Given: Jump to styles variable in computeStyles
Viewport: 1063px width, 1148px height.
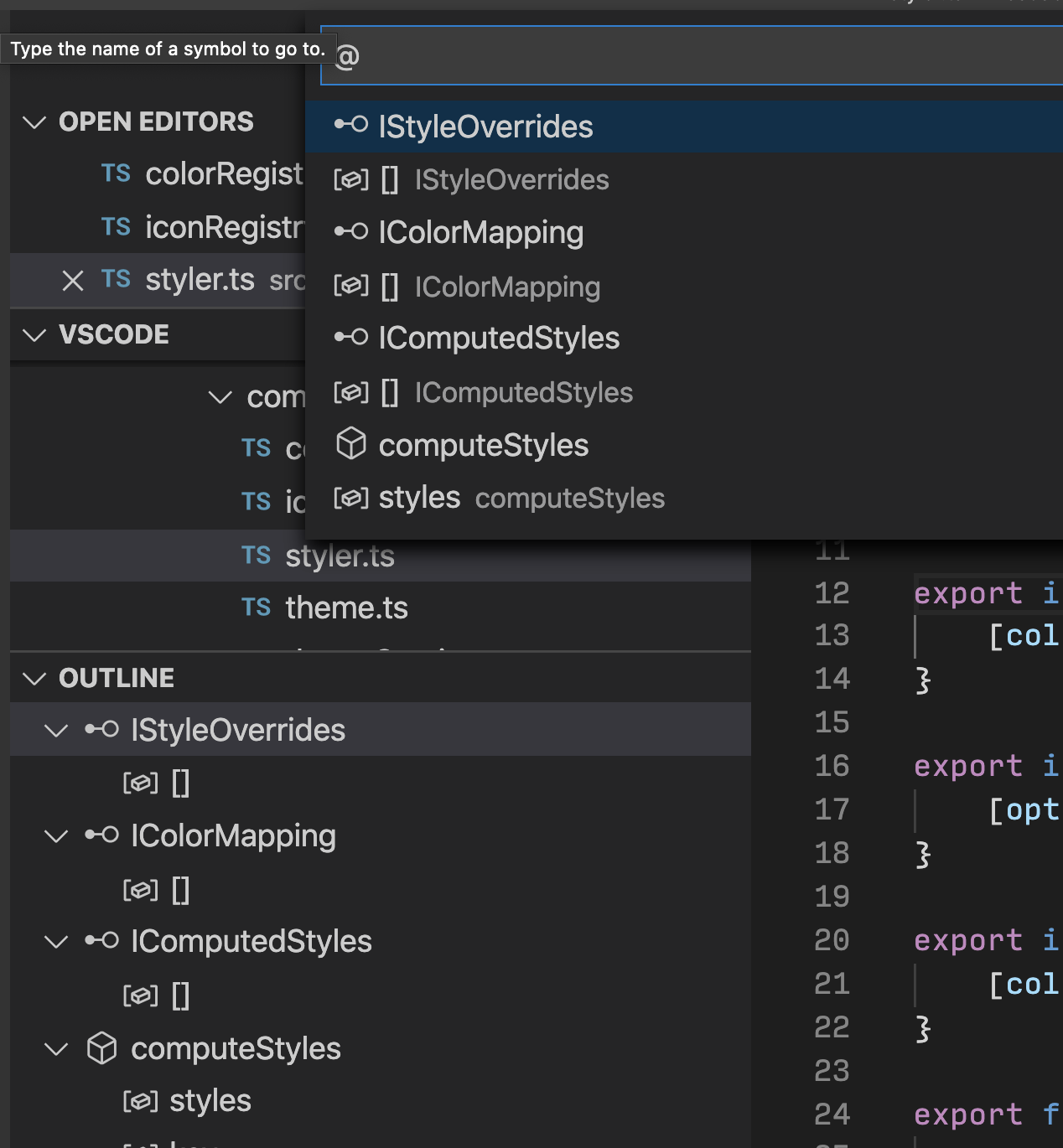Looking at the screenshot, I should coord(684,498).
